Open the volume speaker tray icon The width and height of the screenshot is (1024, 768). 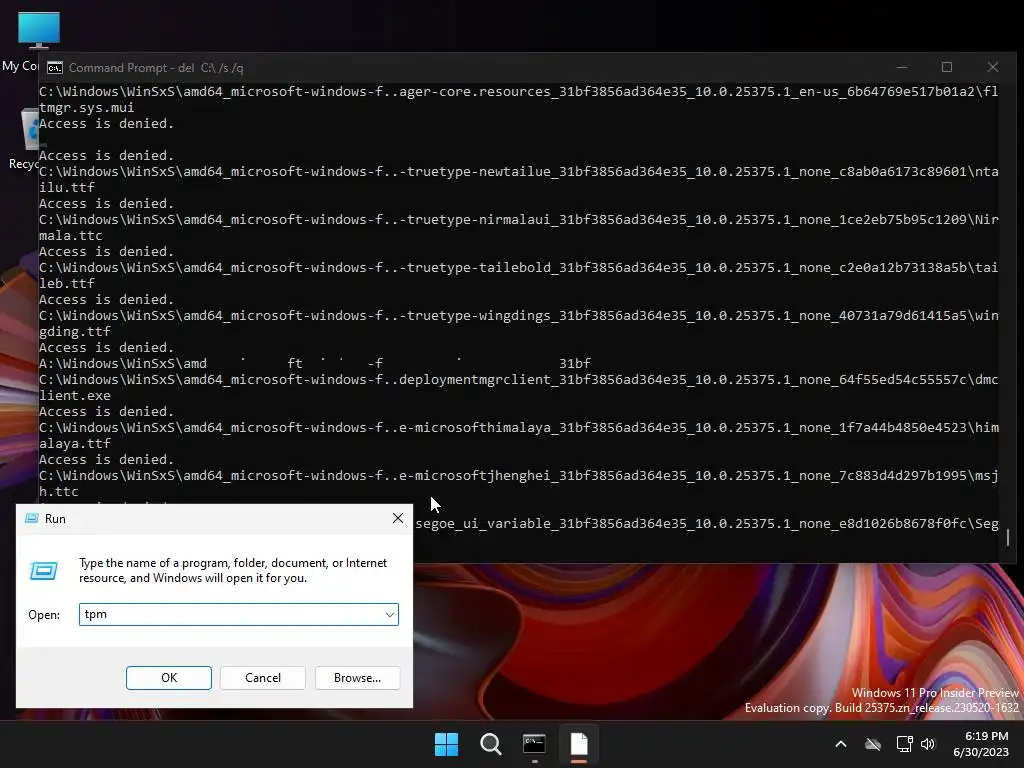click(928, 744)
